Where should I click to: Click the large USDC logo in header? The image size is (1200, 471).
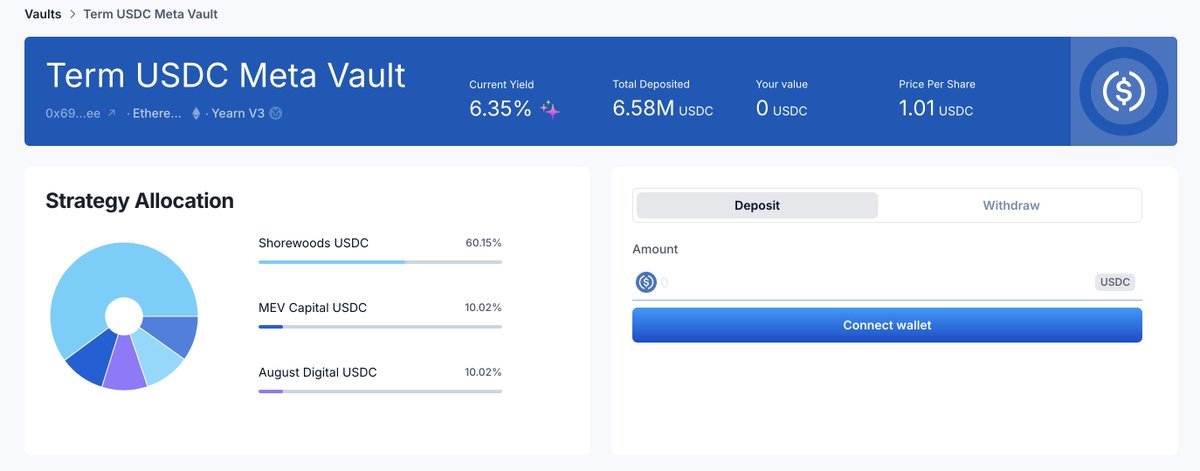pyautogui.click(x=1123, y=91)
